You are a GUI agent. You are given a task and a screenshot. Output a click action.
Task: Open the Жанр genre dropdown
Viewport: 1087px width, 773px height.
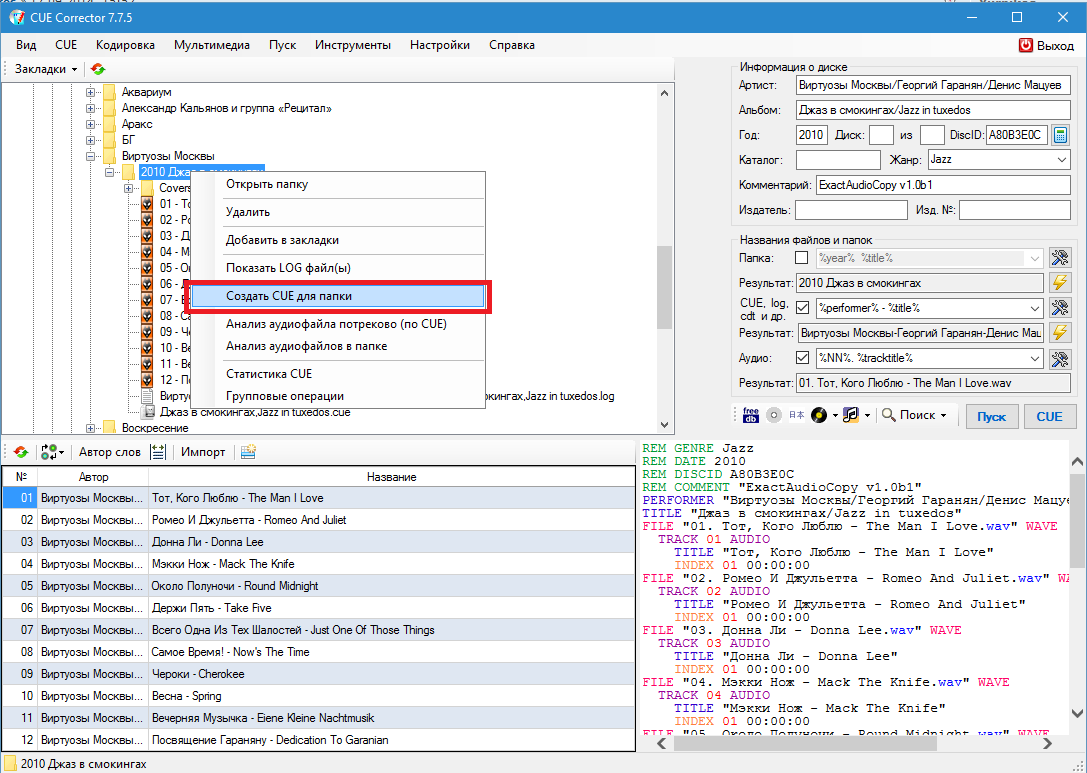coord(1061,160)
